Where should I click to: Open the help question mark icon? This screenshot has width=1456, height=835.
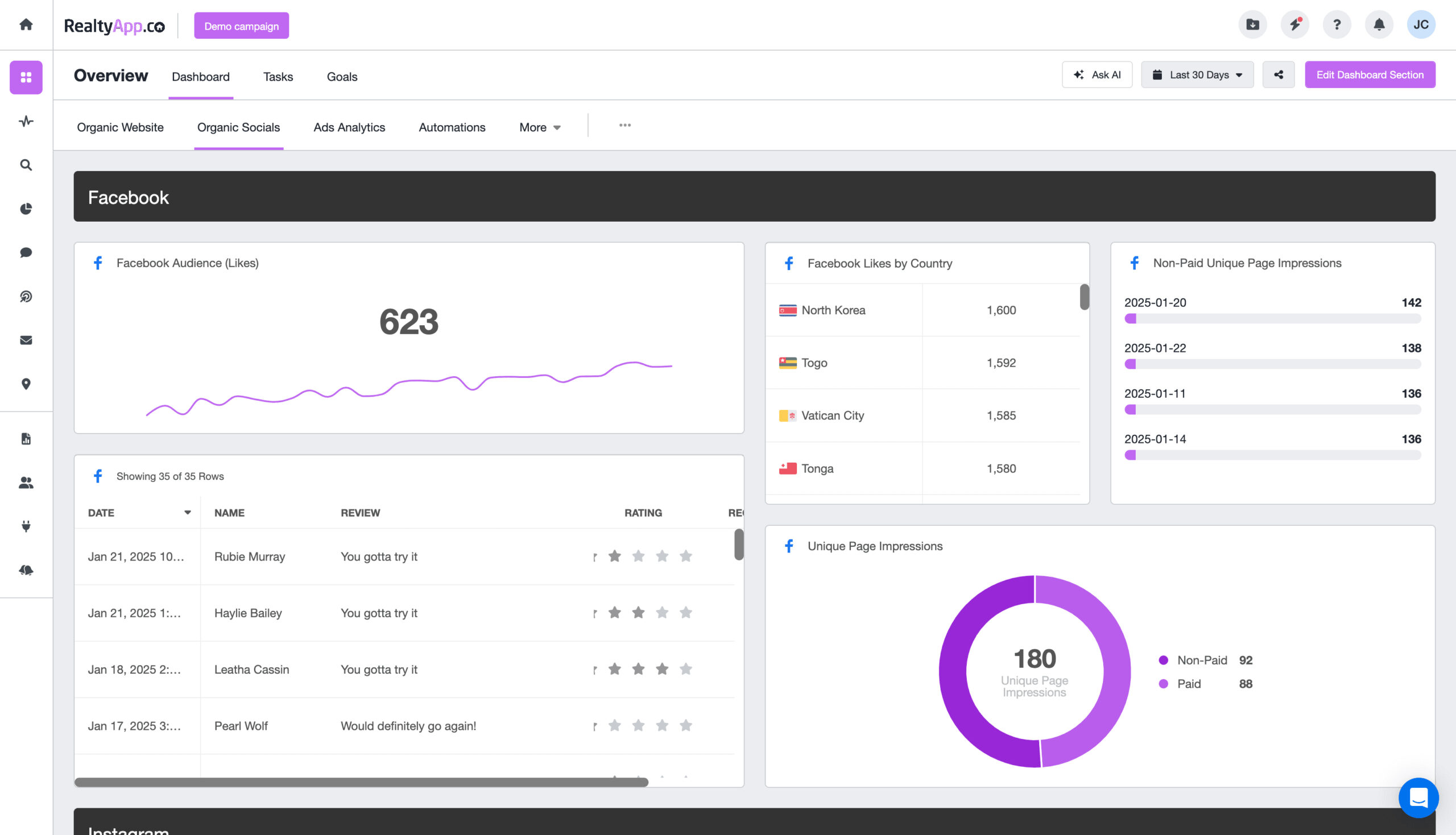click(x=1337, y=24)
